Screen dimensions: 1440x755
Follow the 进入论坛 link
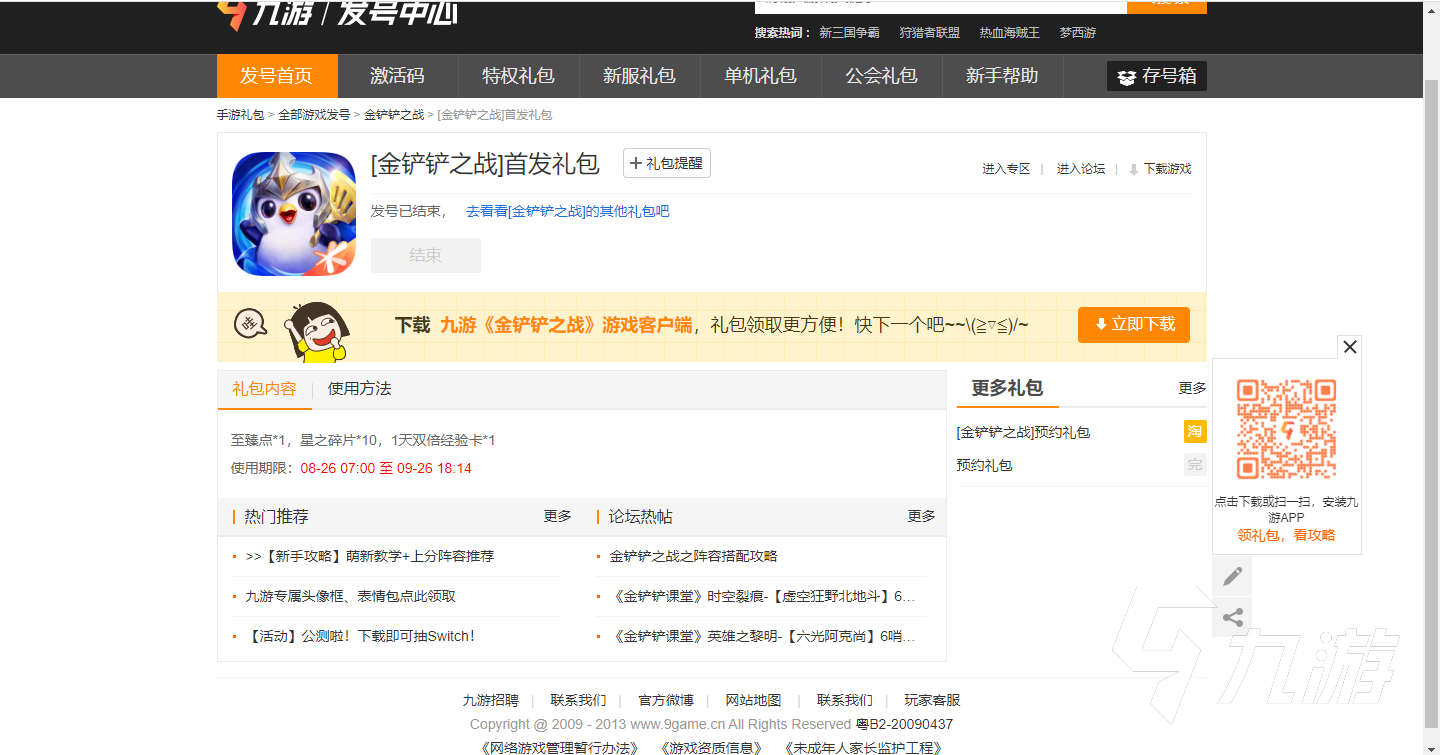pos(1081,169)
